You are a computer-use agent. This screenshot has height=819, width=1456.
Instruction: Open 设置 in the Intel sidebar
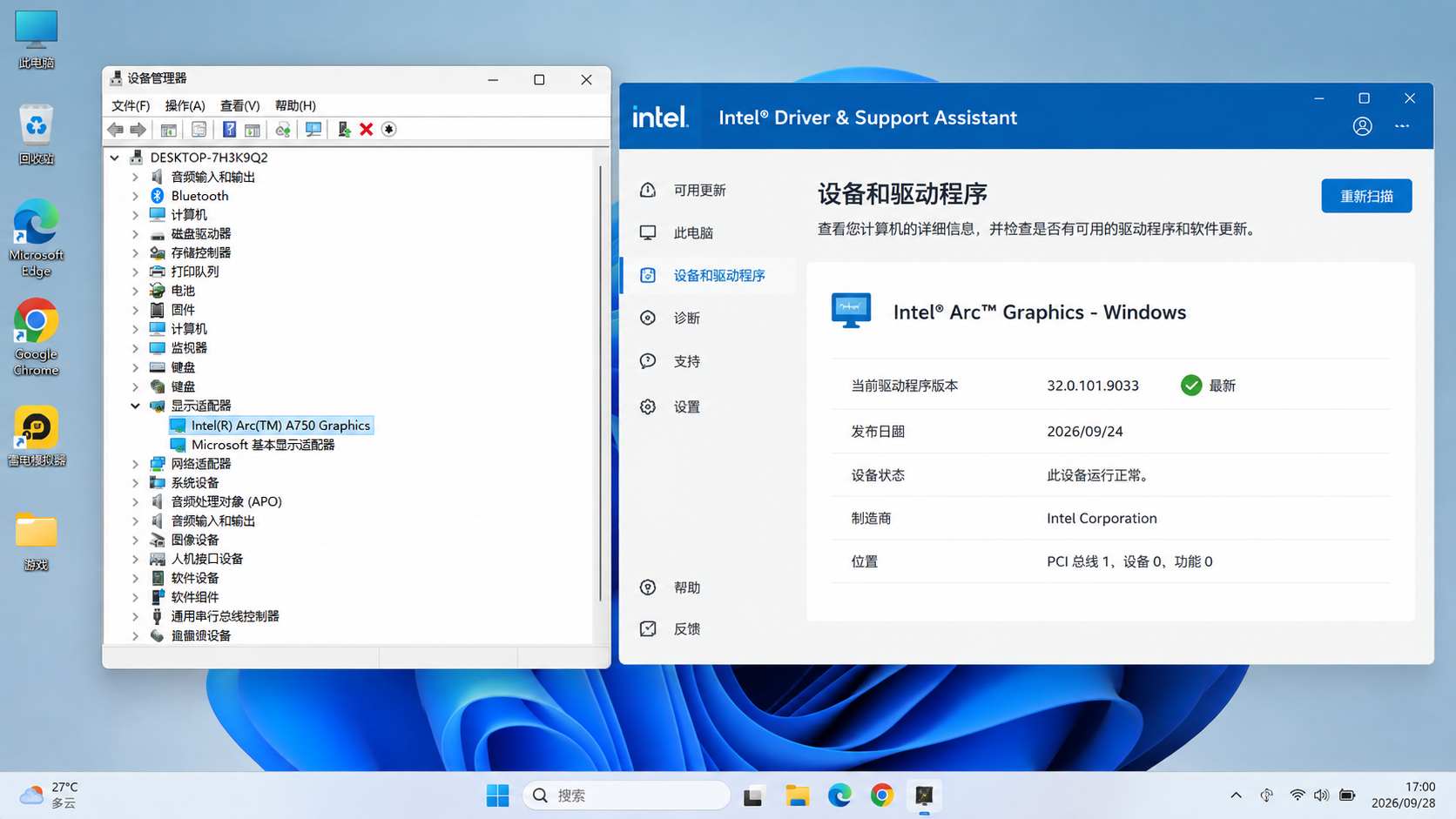(x=708, y=406)
